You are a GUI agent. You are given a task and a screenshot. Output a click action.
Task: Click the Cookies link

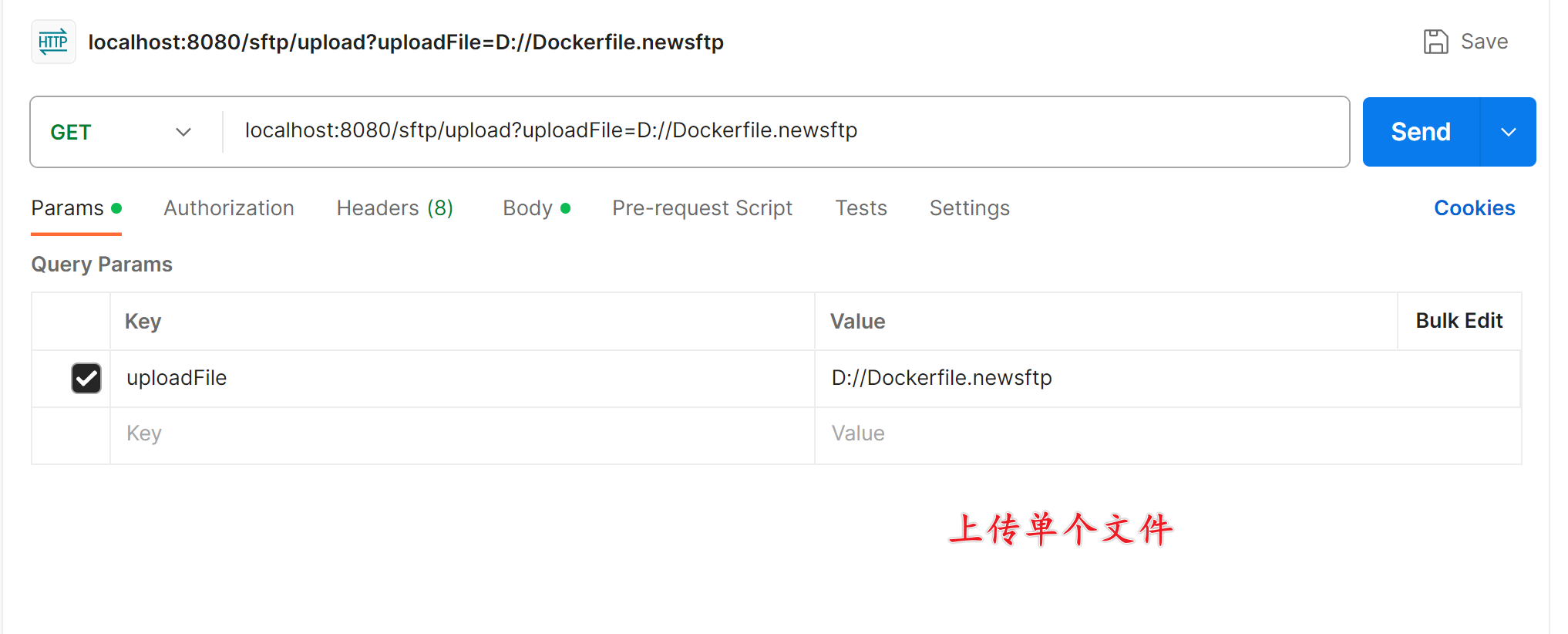click(x=1474, y=208)
